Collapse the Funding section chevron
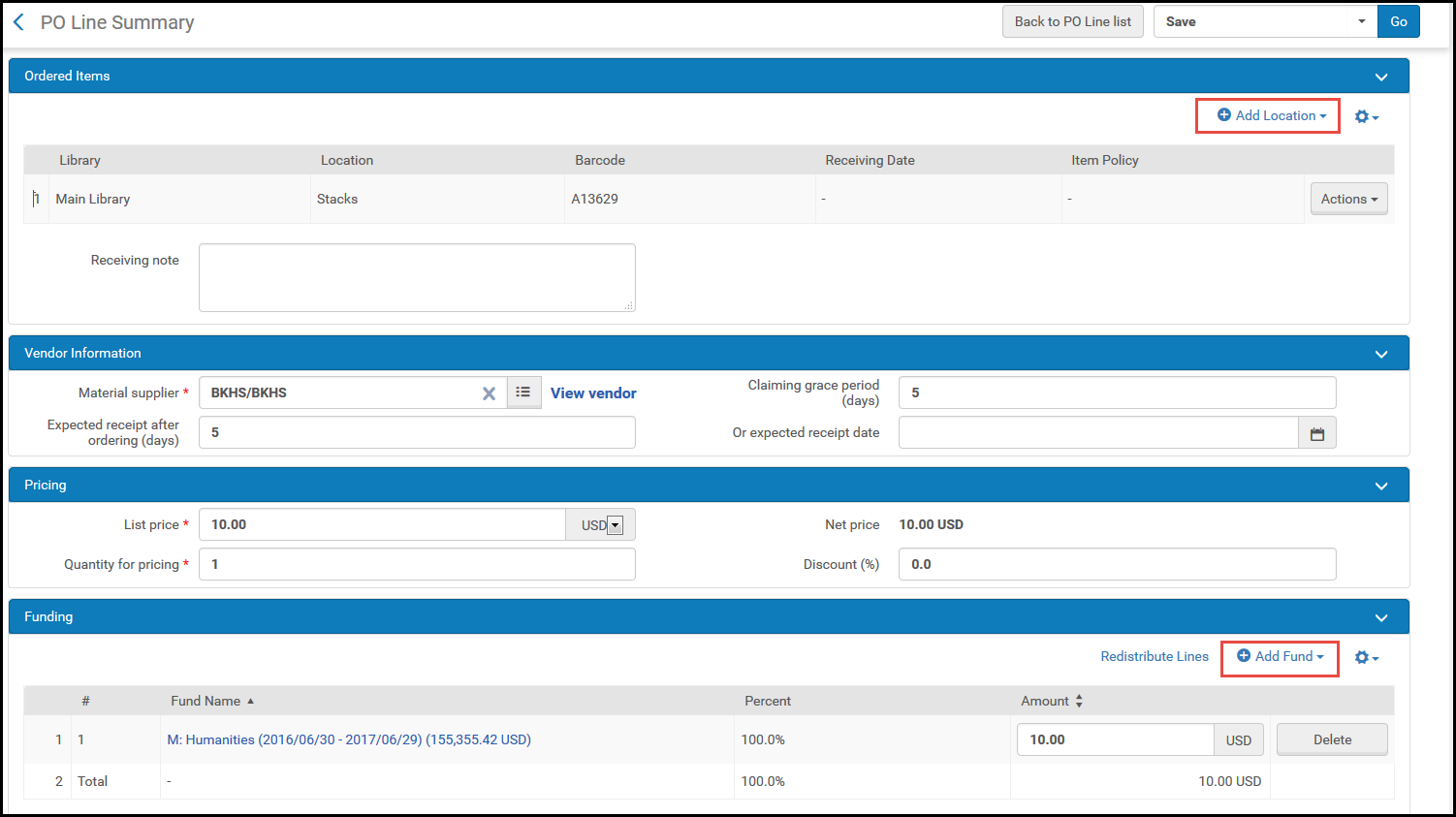This screenshot has width=1456, height=817. pos(1381,617)
